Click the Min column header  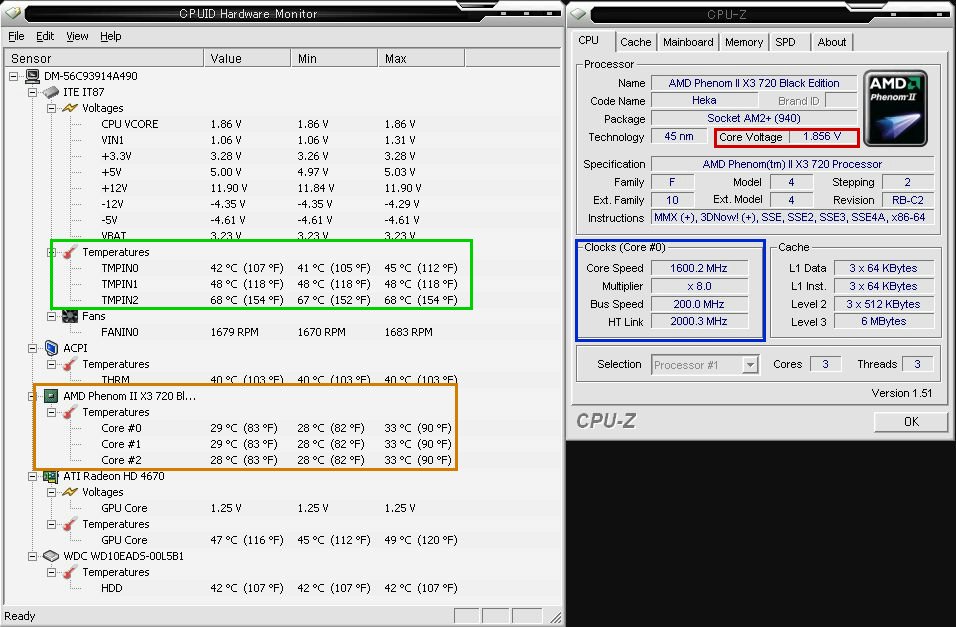(x=334, y=59)
